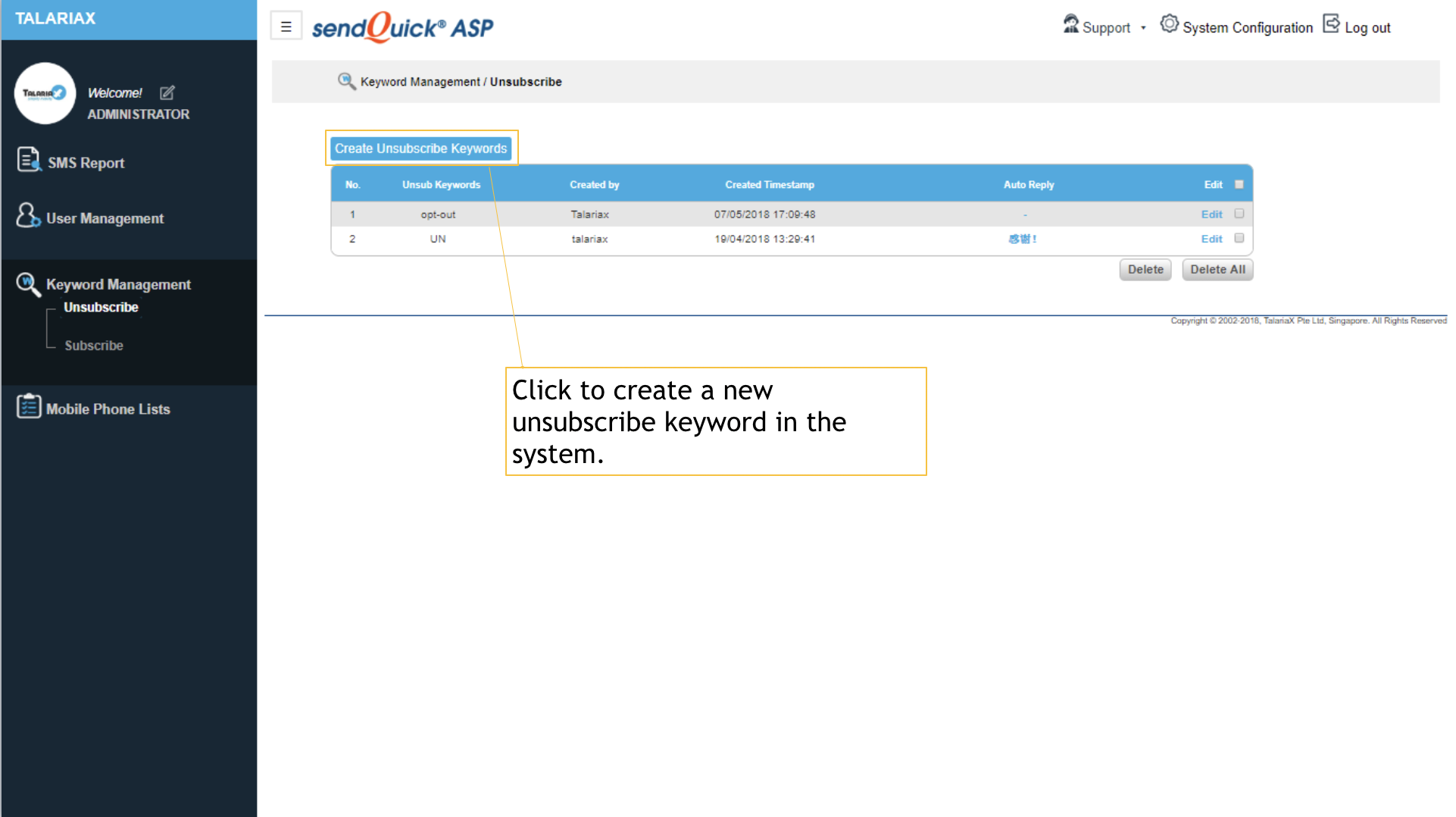
Task: Expand the Support dropdown arrow
Action: (1143, 28)
